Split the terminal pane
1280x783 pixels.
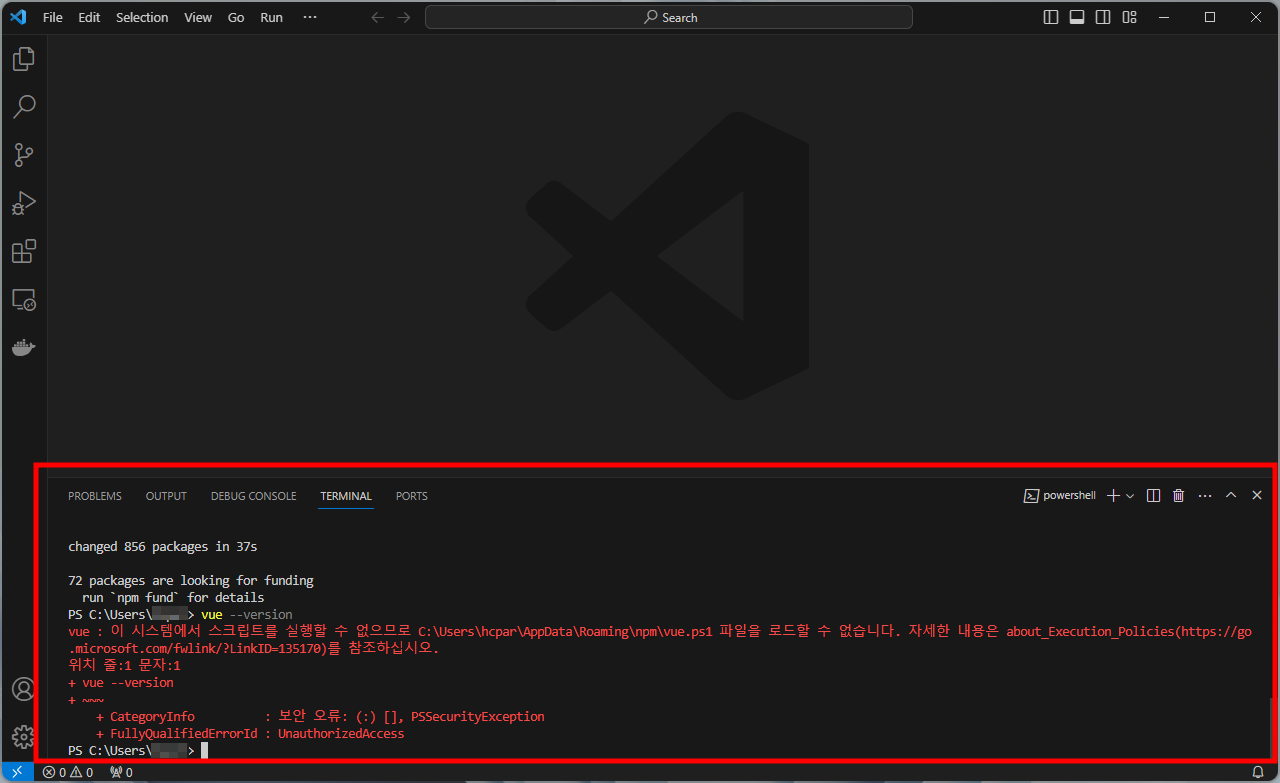[x=1153, y=496]
